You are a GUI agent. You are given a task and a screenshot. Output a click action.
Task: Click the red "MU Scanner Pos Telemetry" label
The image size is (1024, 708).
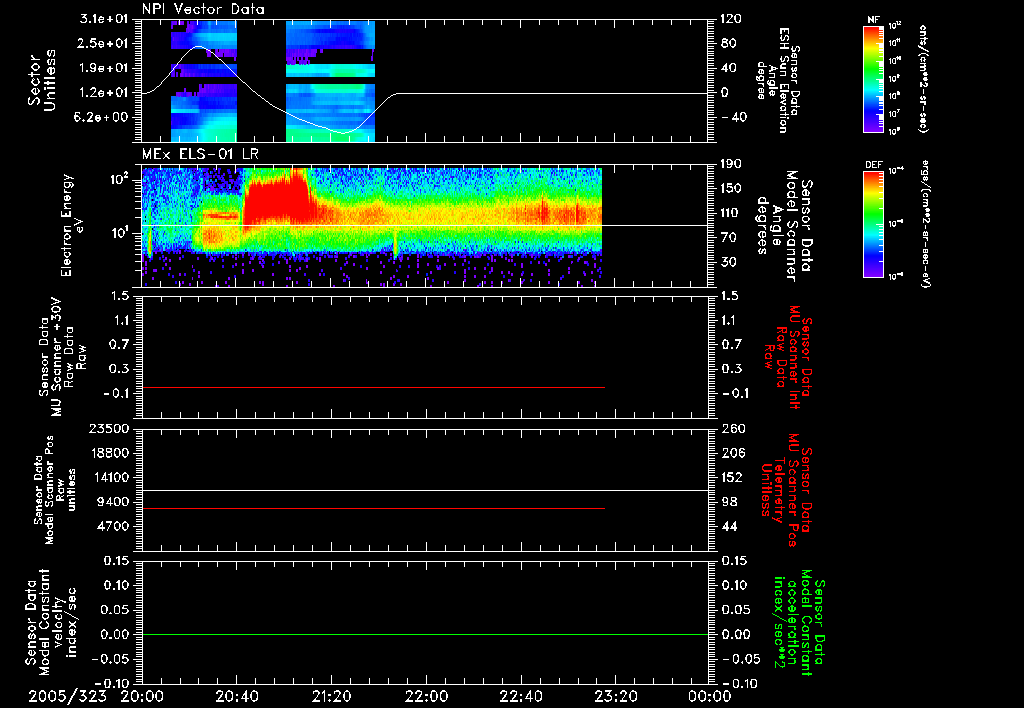(786, 489)
